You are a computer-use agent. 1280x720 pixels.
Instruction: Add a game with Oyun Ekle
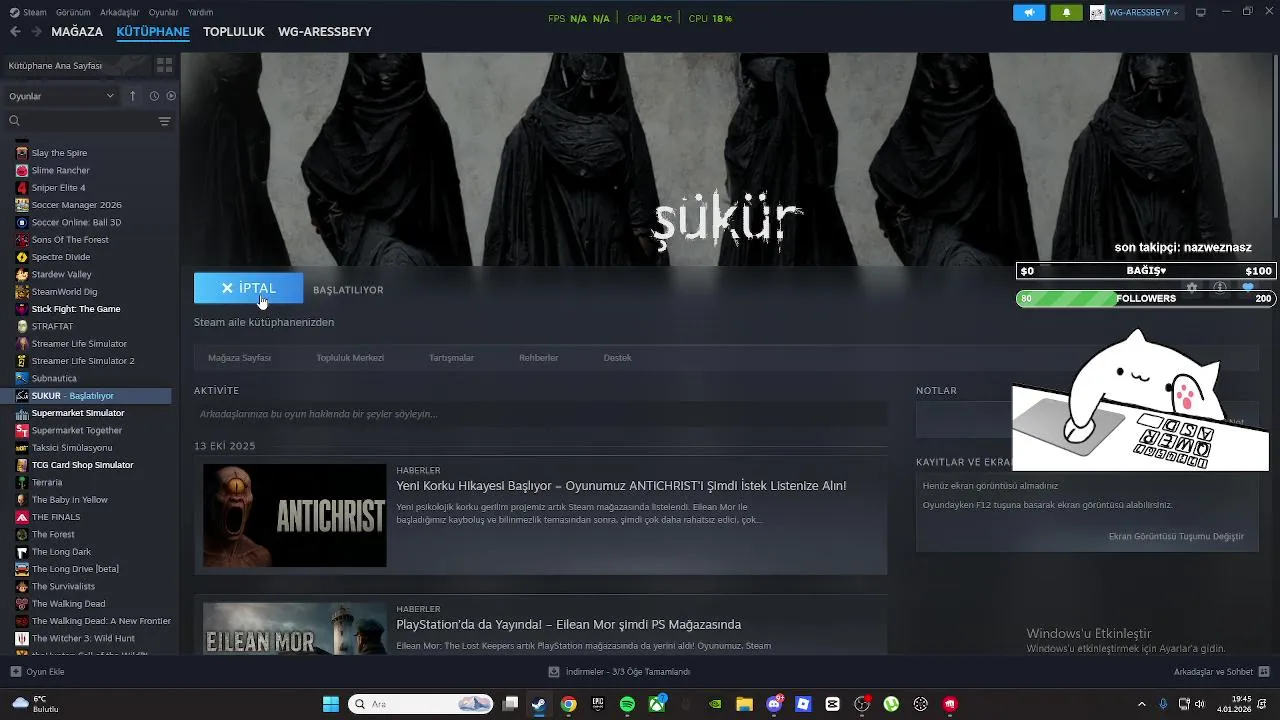coord(37,672)
